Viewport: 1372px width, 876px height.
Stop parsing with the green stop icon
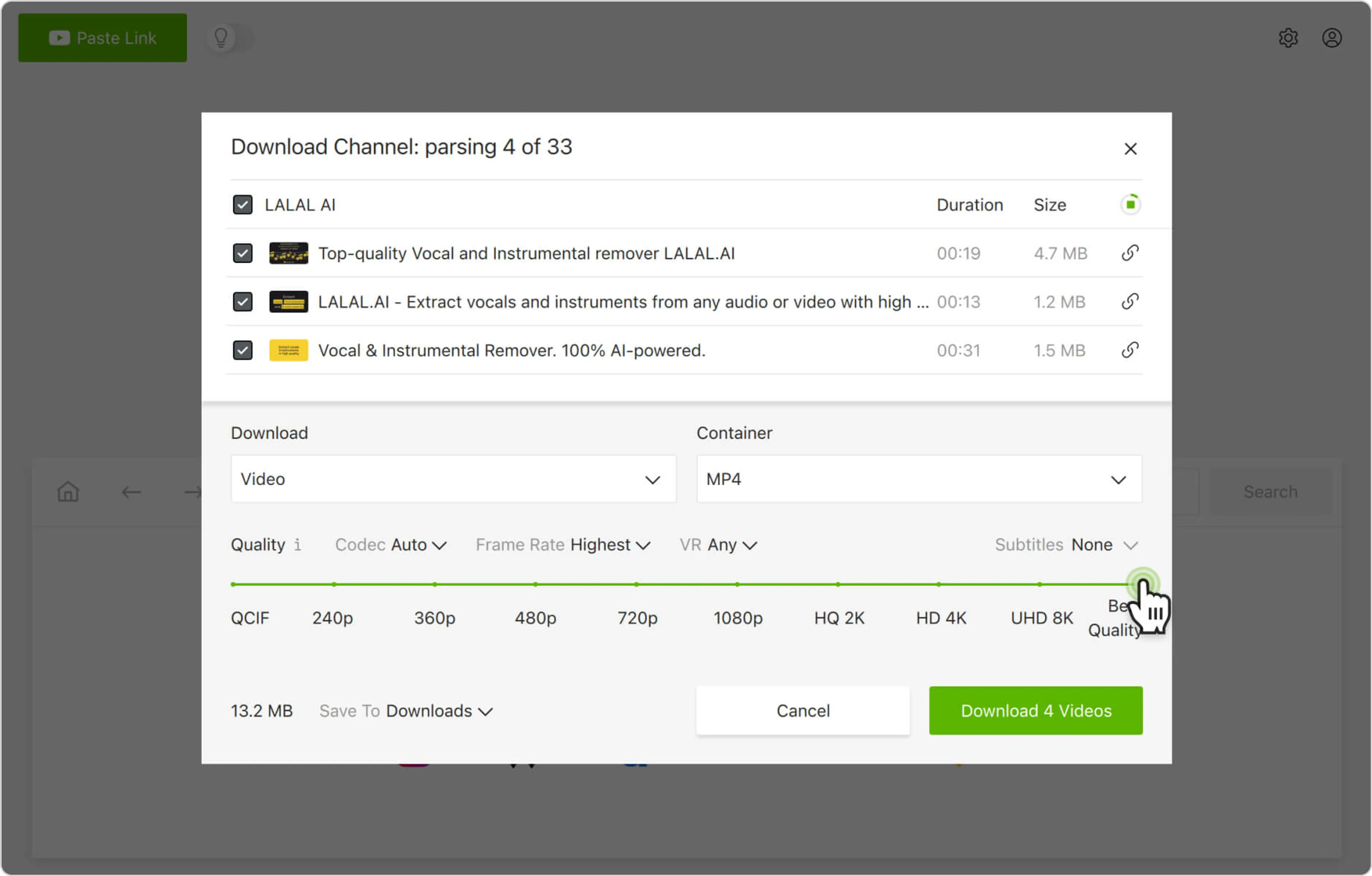(1130, 204)
